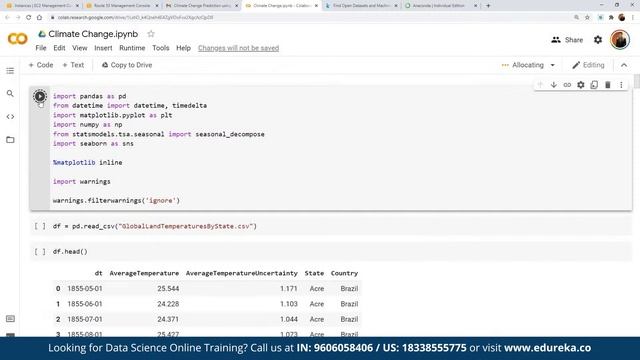The height and width of the screenshot is (360, 640).
Task: Open the Insert menu
Action: click(103, 48)
